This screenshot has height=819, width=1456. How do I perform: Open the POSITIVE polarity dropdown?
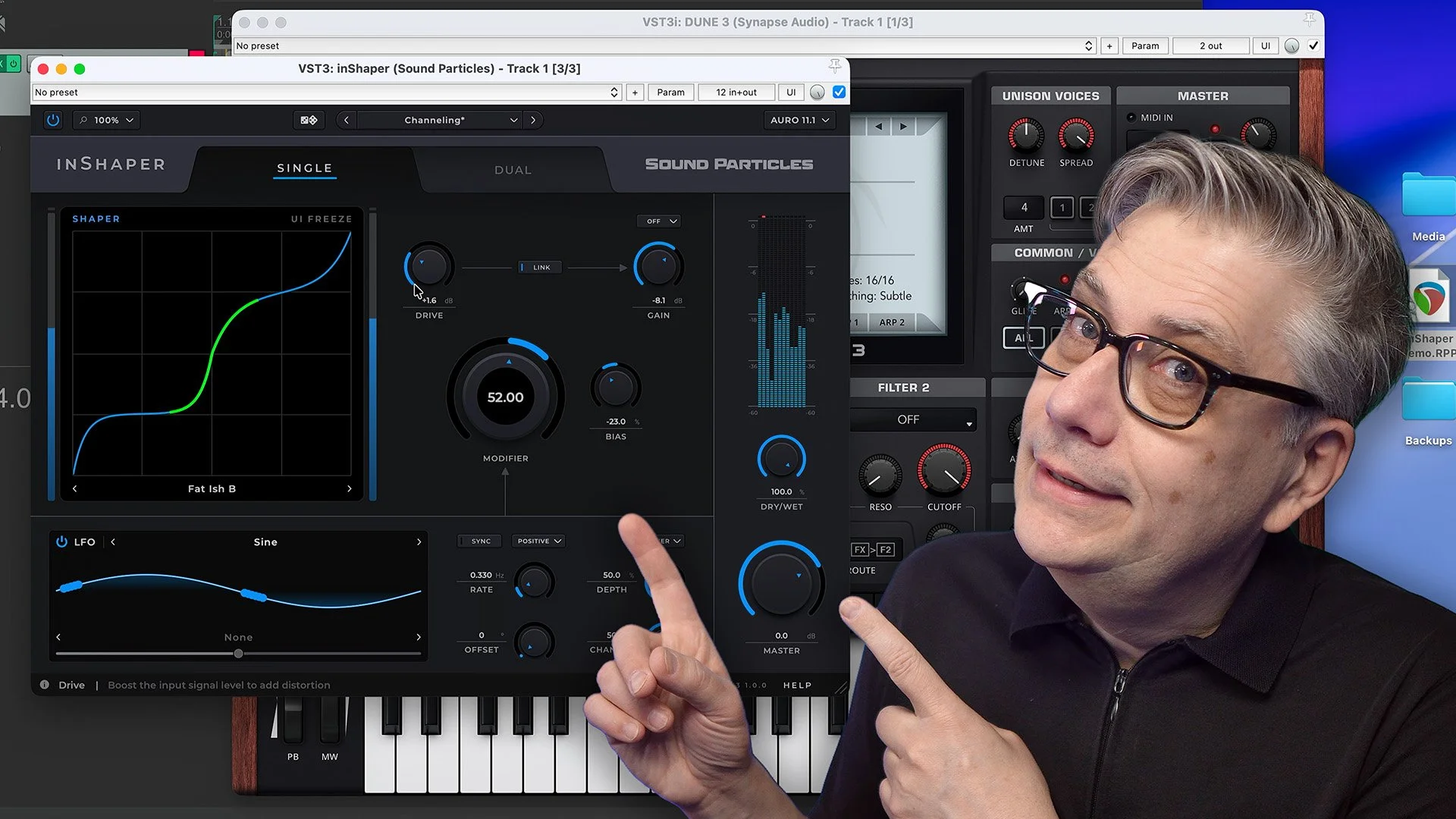(x=538, y=541)
